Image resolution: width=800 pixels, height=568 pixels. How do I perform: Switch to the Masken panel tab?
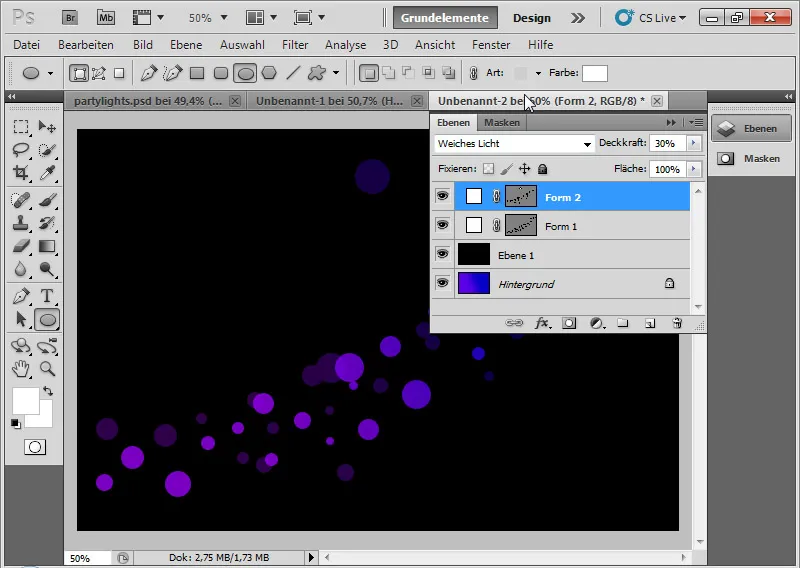click(502, 122)
